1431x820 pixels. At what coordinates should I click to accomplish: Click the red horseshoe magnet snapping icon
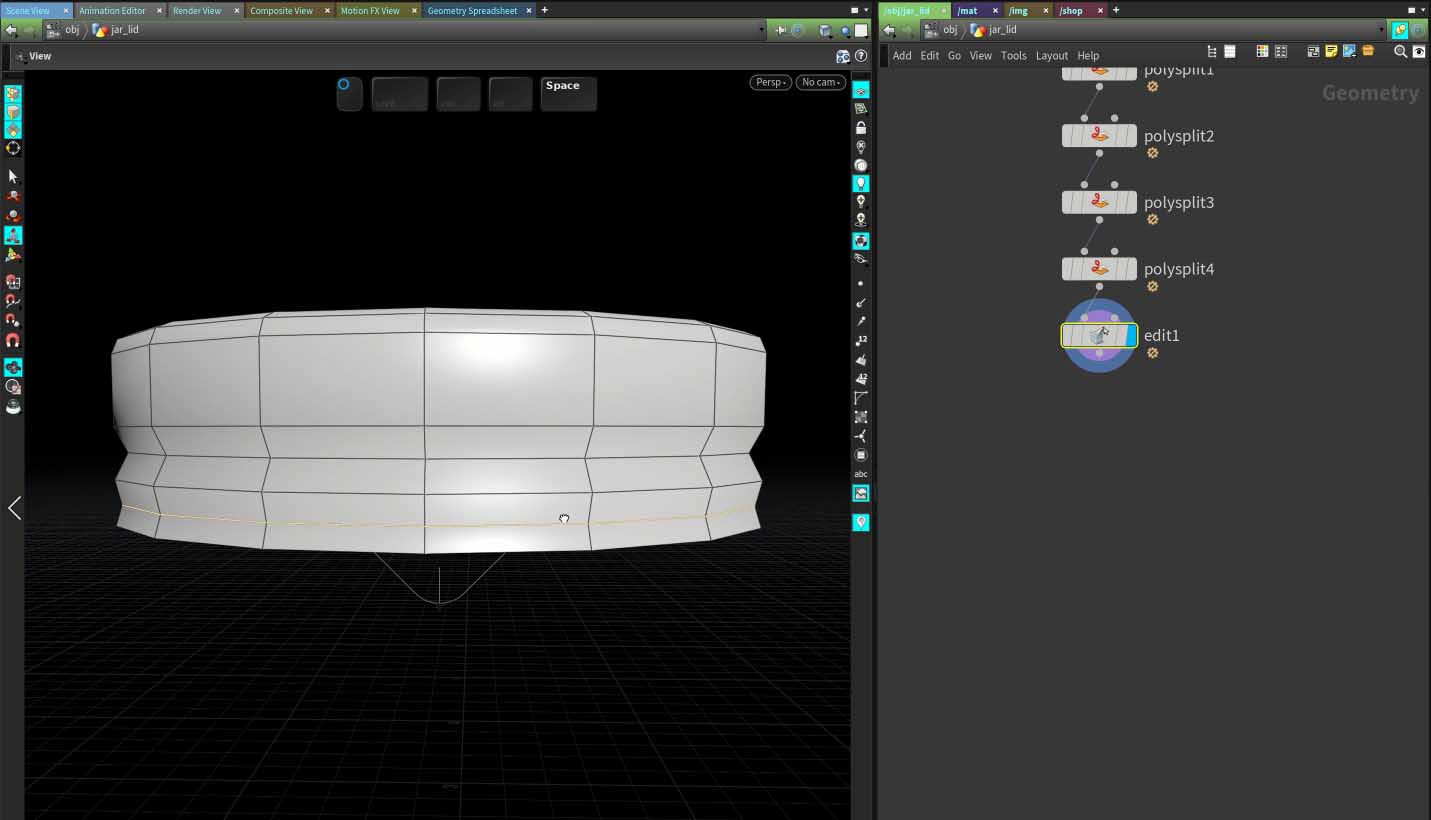pyautogui.click(x=13, y=340)
